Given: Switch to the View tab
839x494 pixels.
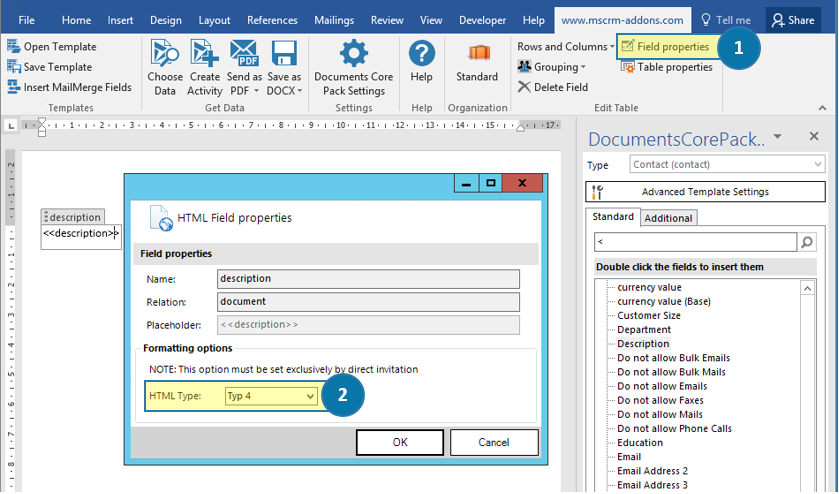Looking at the screenshot, I should click(431, 20).
